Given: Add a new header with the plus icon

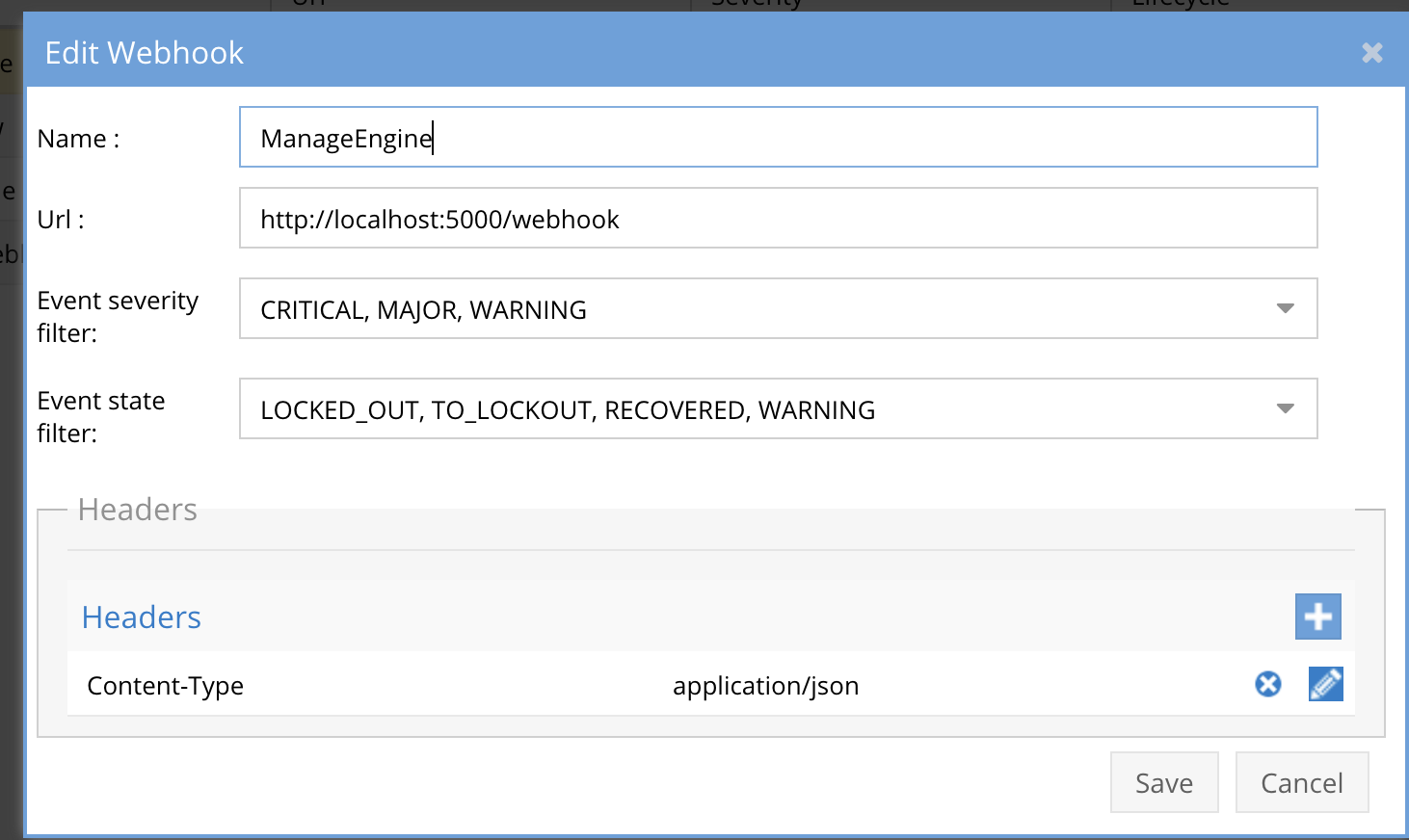Looking at the screenshot, I should click(x=1317, y=617).
